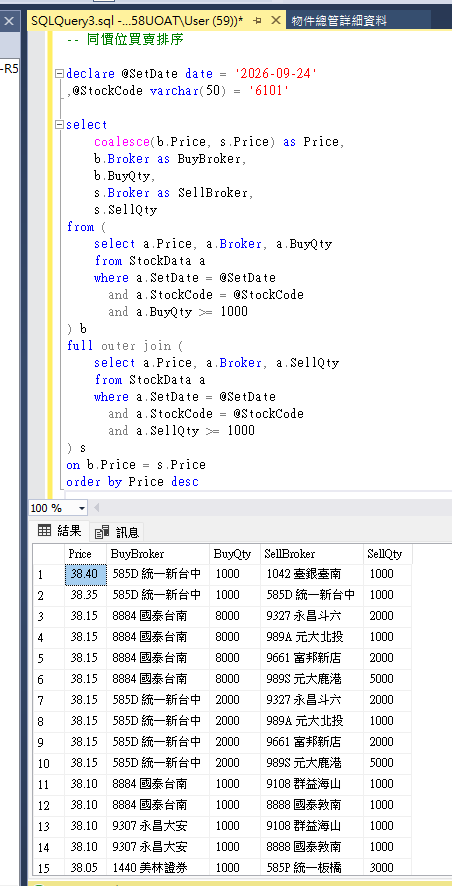The height and width of the screenshot is (886, 452).
Task: Select the 585P 統一板橋 sell broker cell
Action: pyautogui.click(x=312, y=867)
